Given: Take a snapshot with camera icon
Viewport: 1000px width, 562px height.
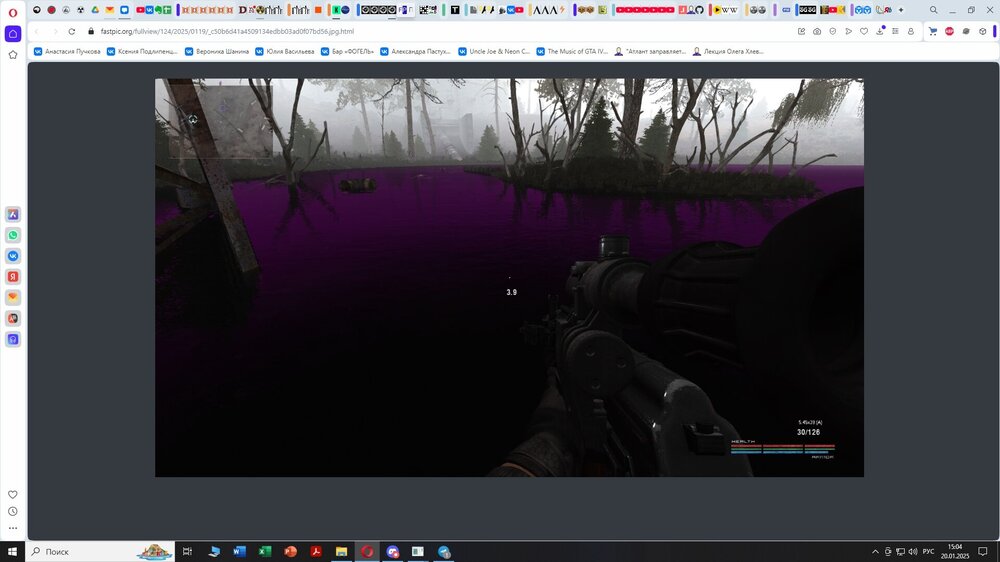Looking at the screenshot, I should (x=817, y=31).
